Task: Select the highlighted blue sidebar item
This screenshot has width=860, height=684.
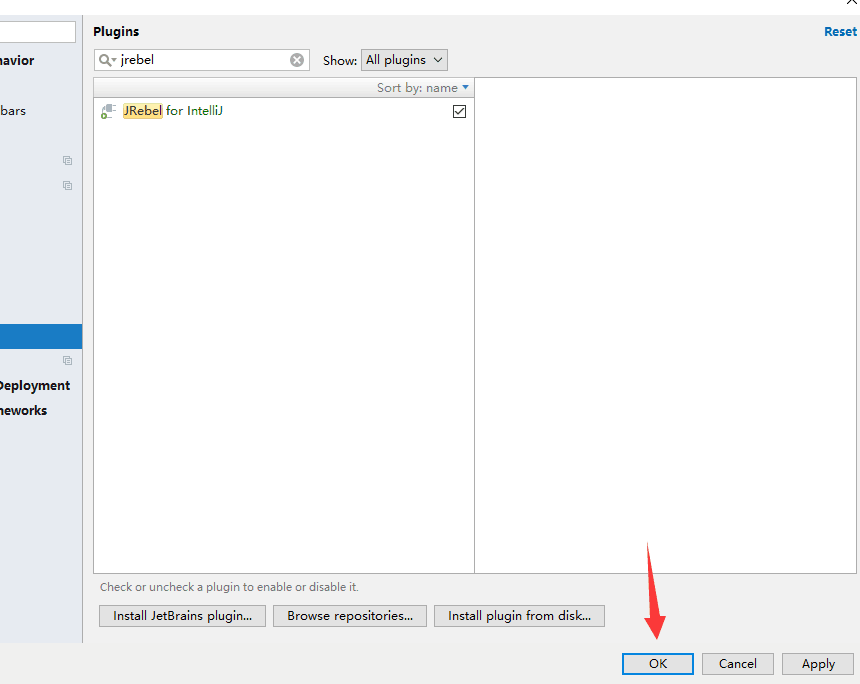Action: click(x=41, y=336)
